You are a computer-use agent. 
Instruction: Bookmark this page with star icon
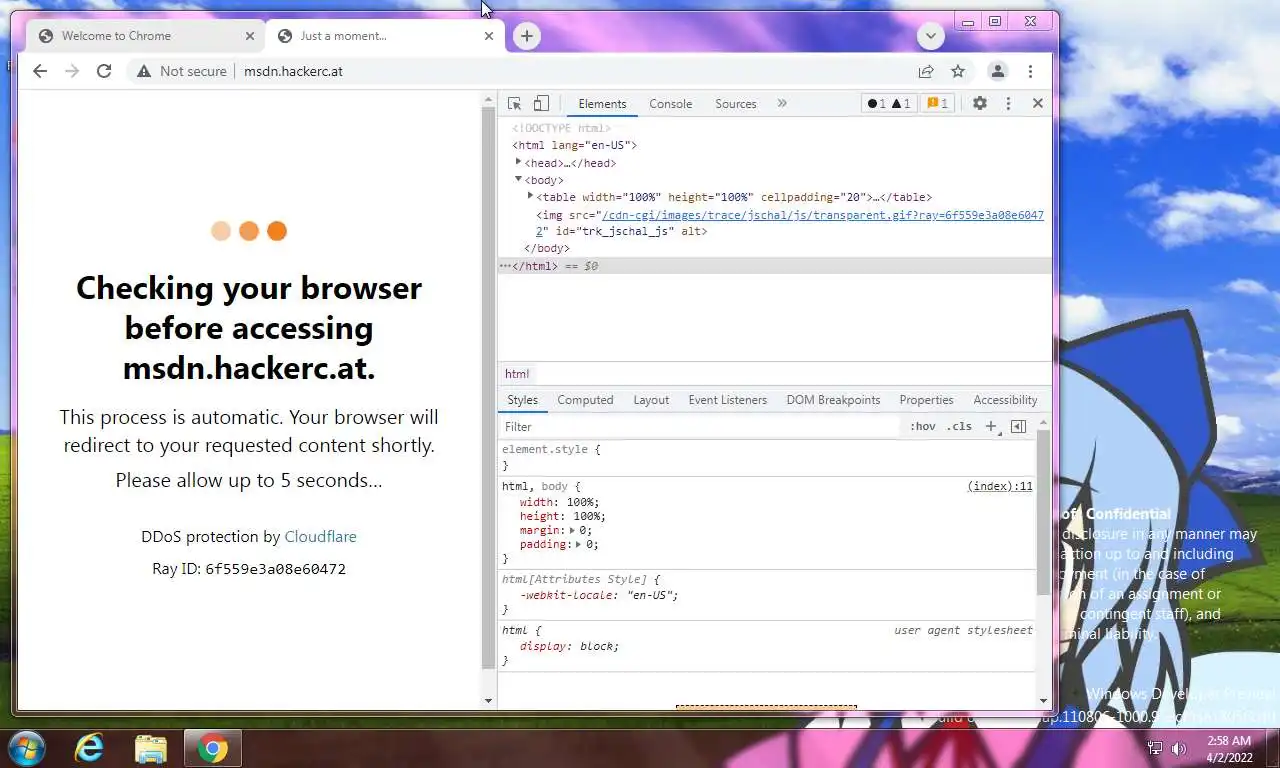(x=958, y=71)
